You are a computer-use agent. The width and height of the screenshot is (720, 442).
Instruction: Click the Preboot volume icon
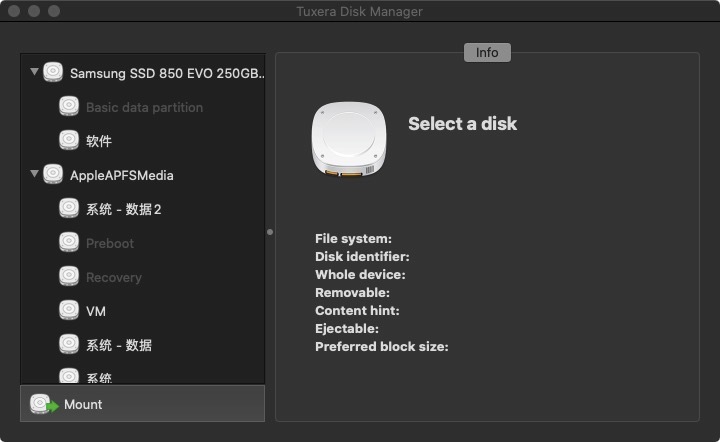(x=69, y=243)
